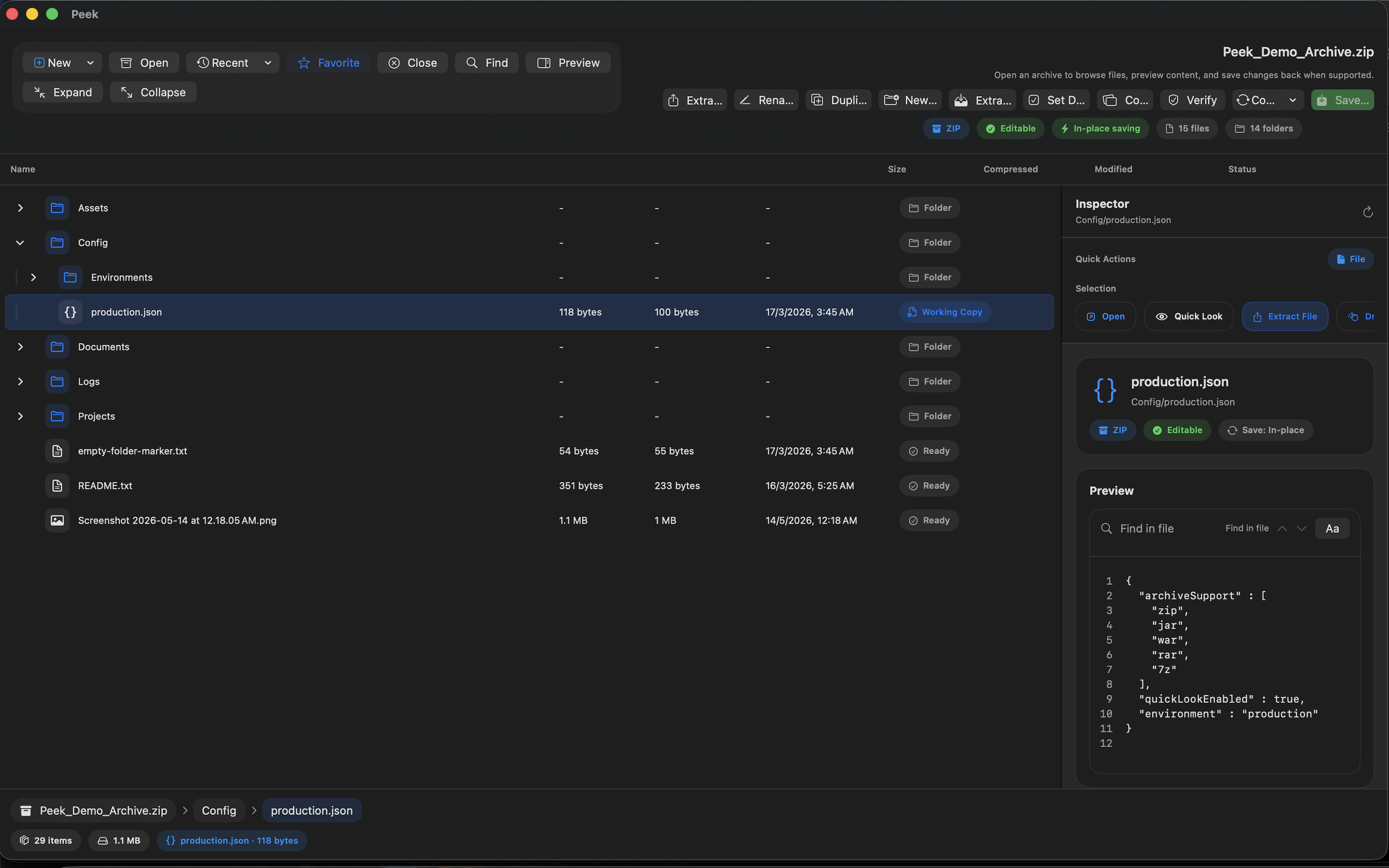Select the README.txt file
Image resolution: width=1389 pixels, height=868 pixels.
(x=529, y=486)
